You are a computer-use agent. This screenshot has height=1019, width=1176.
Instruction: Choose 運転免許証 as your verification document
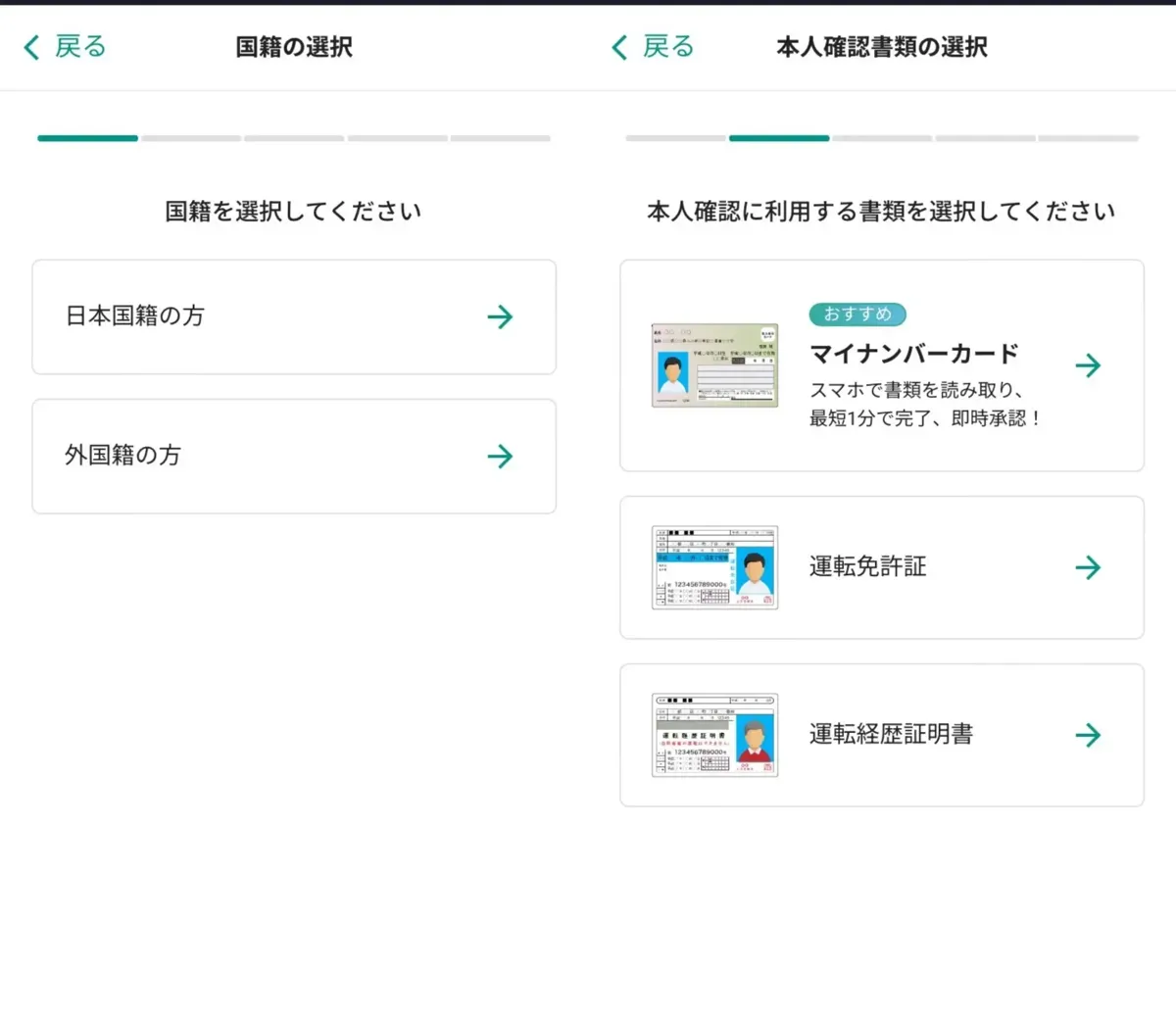pyautogui.click(x=880, y=566)
